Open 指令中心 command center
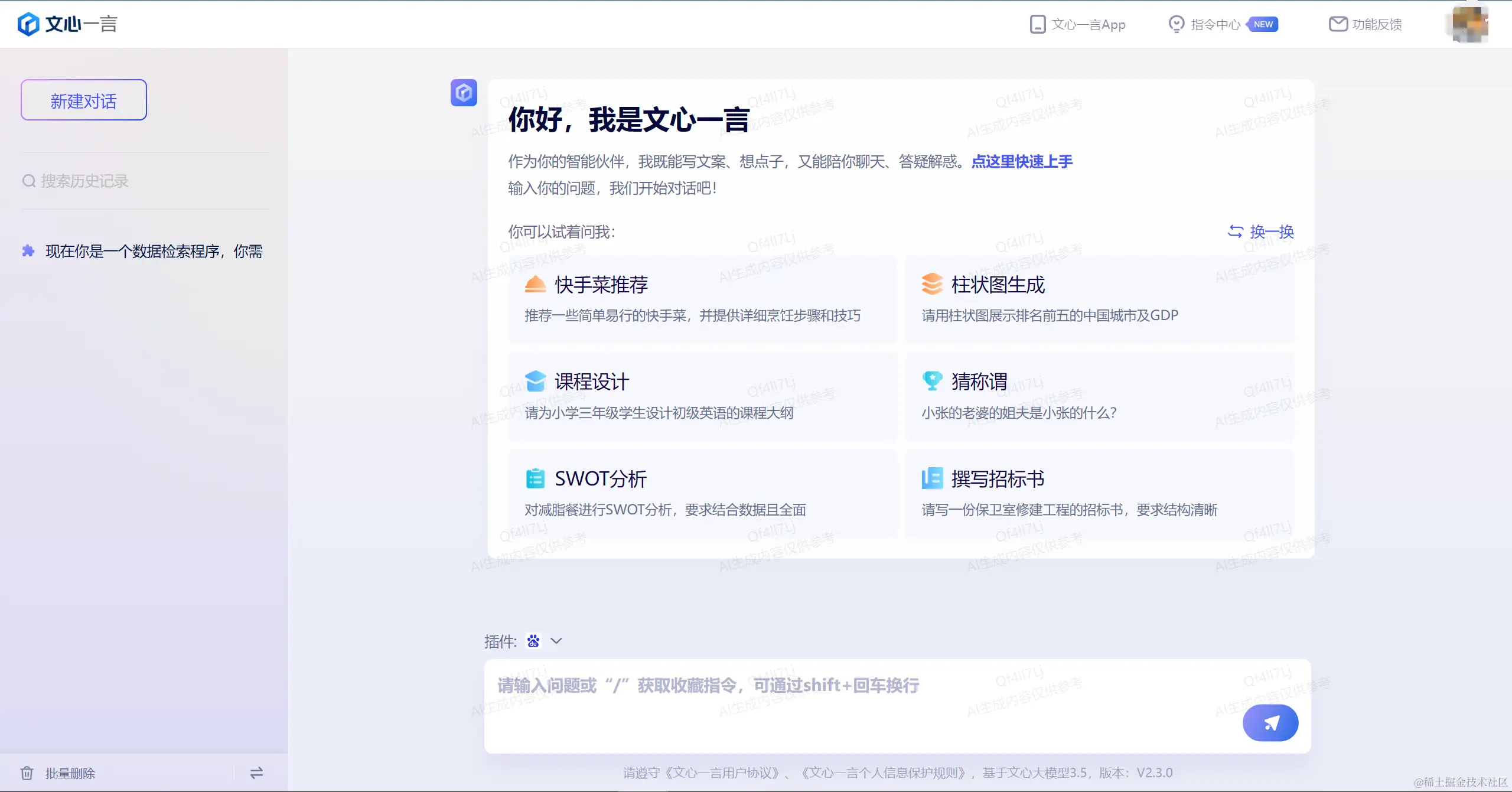 [1215, 24]
